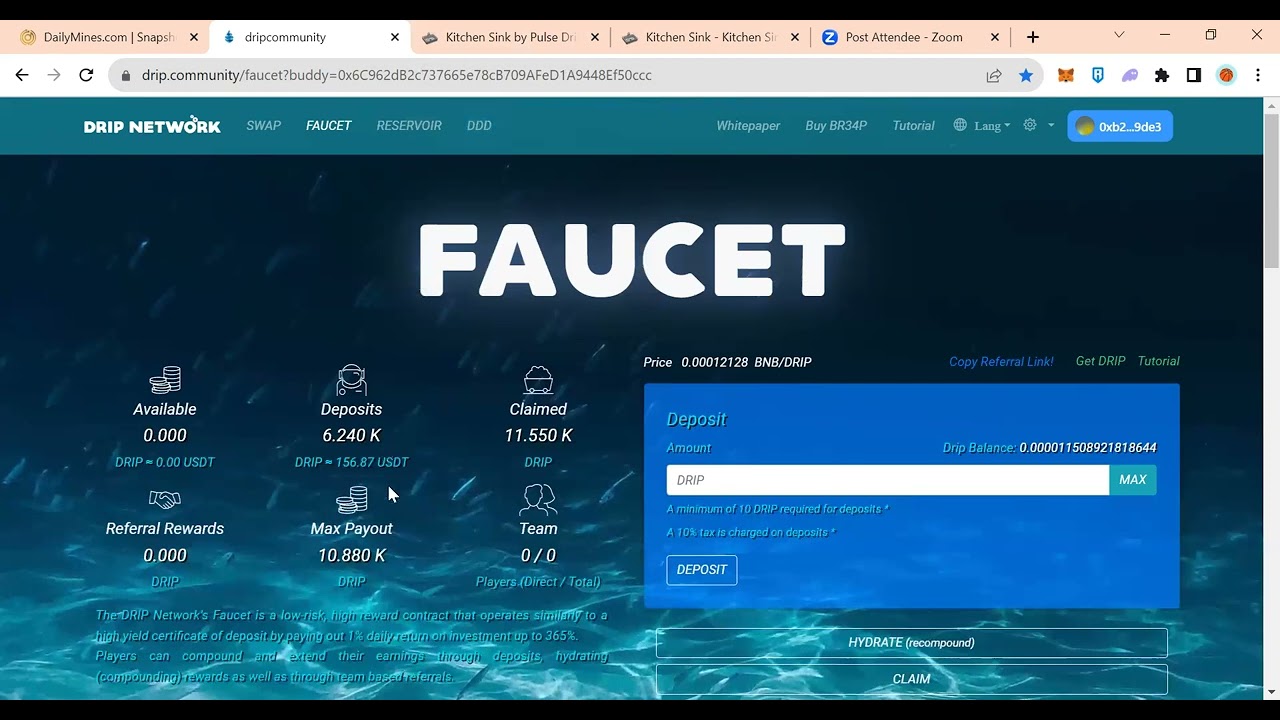This screenshot has width=1280, height=720.
Task: Toggle the browser side panel icon
Action: click(x=1194, y=75)
